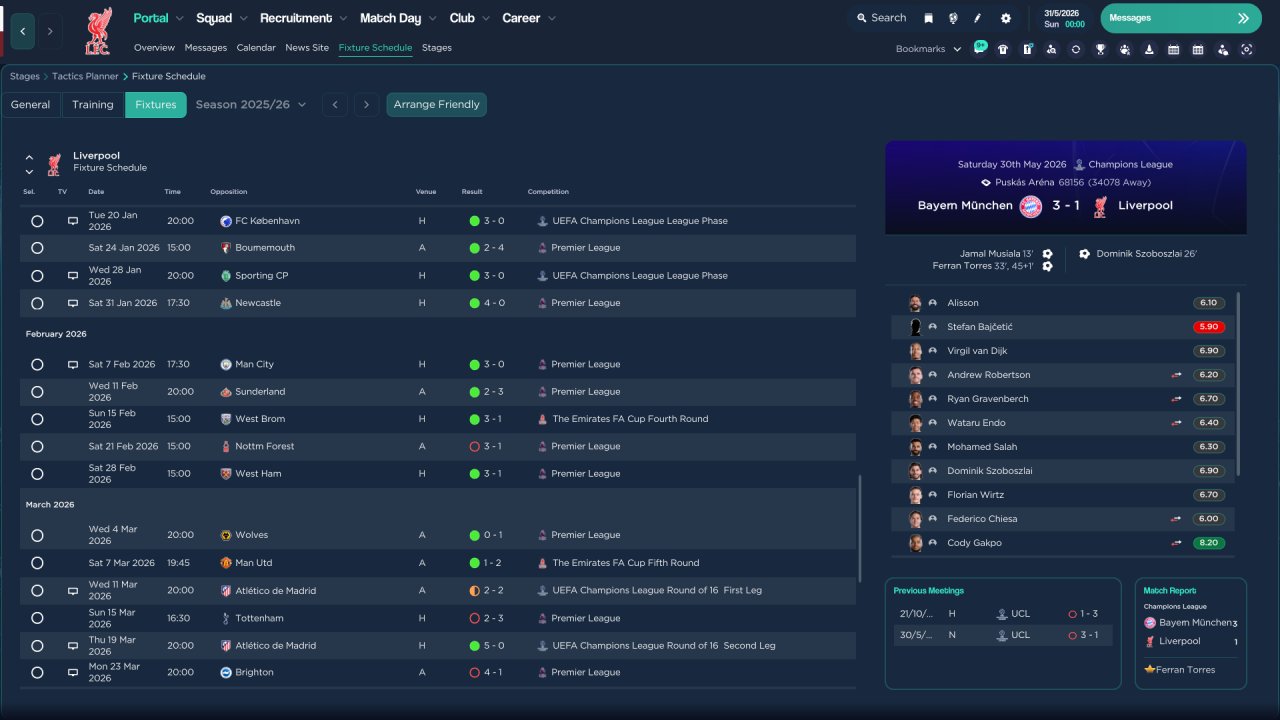The width and height of the screenshot is (1280, 720).
Task: Select the Man City fixture radio button
Action: tap(37, 365)
